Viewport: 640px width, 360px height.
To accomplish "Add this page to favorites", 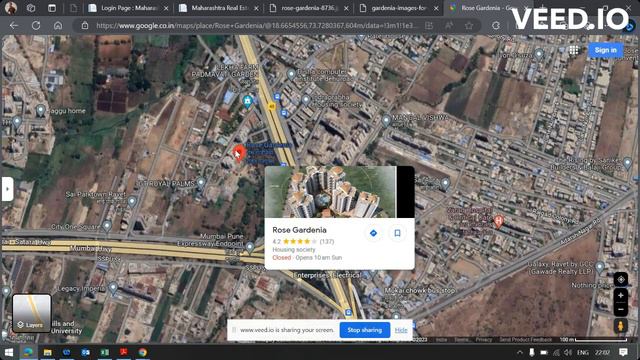I will click(x=469, y=25).
